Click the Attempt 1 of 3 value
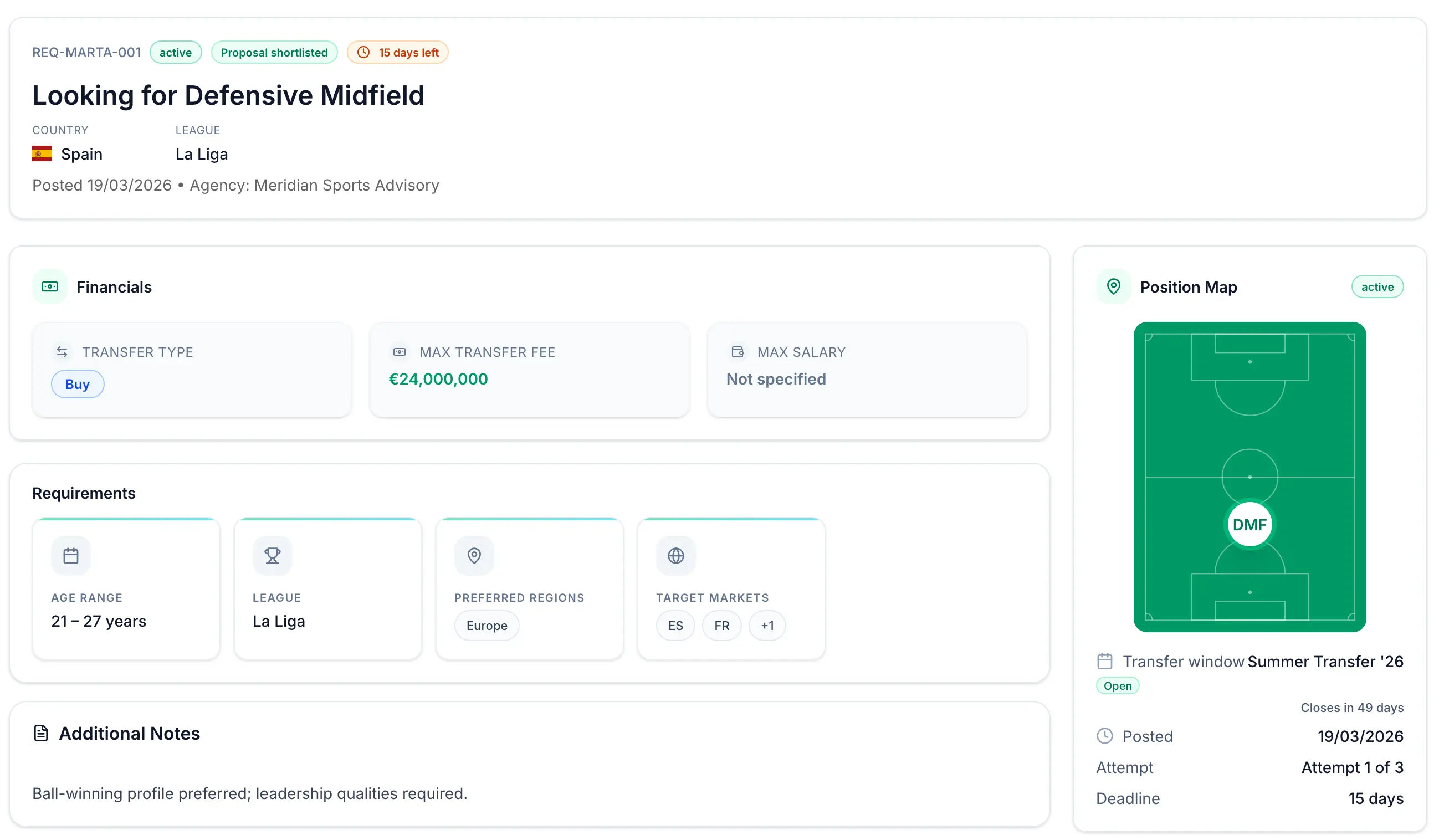 click(1352, 767)
